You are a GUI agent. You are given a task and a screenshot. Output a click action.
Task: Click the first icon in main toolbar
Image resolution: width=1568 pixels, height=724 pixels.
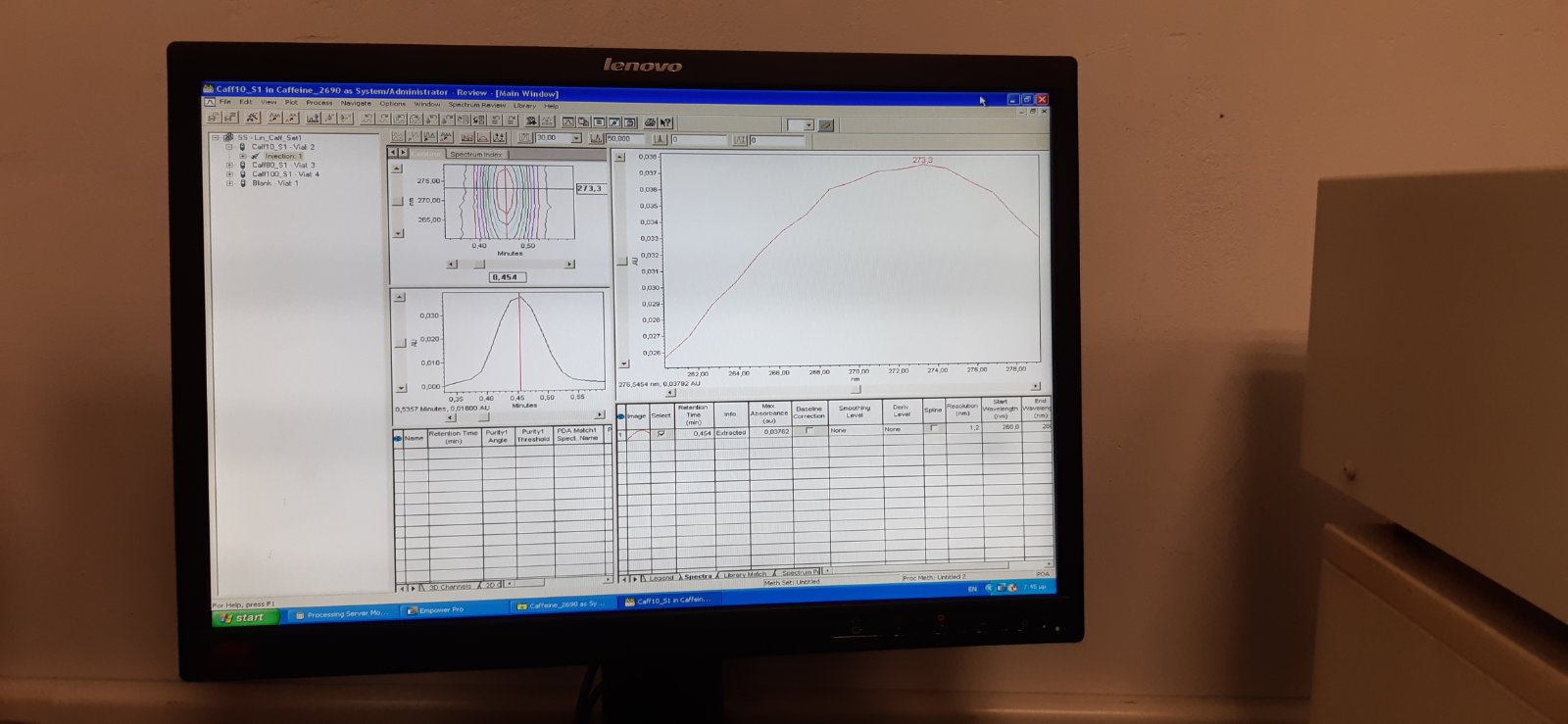coord(213,118)
